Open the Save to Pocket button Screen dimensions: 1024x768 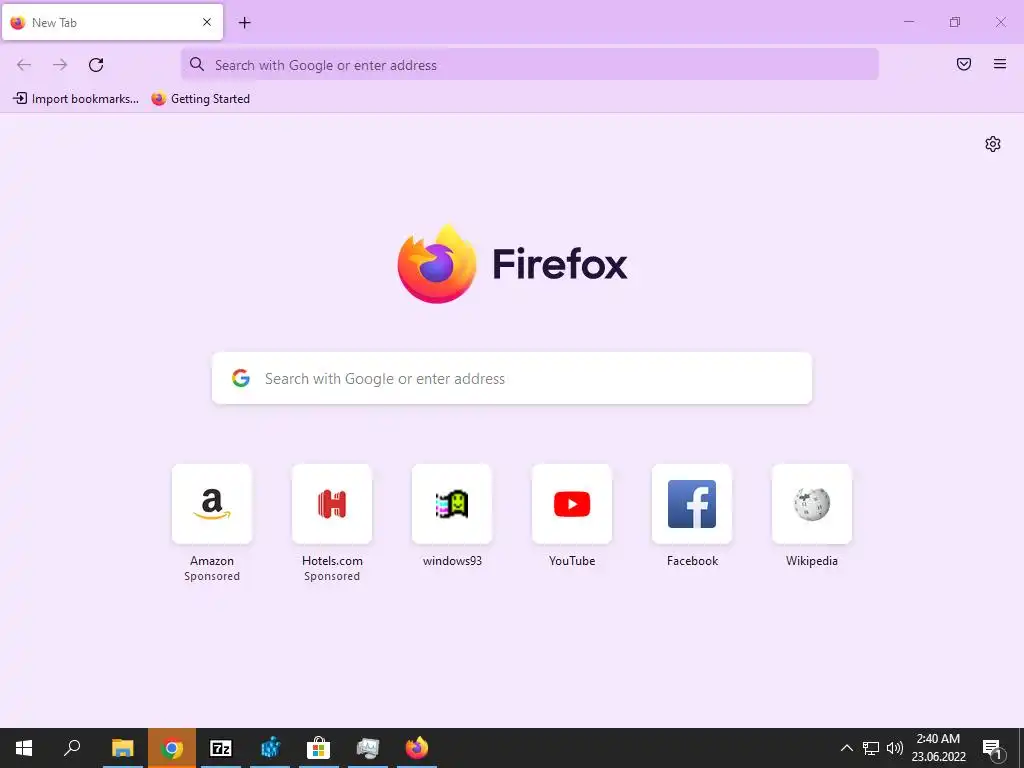coord(964,64)
